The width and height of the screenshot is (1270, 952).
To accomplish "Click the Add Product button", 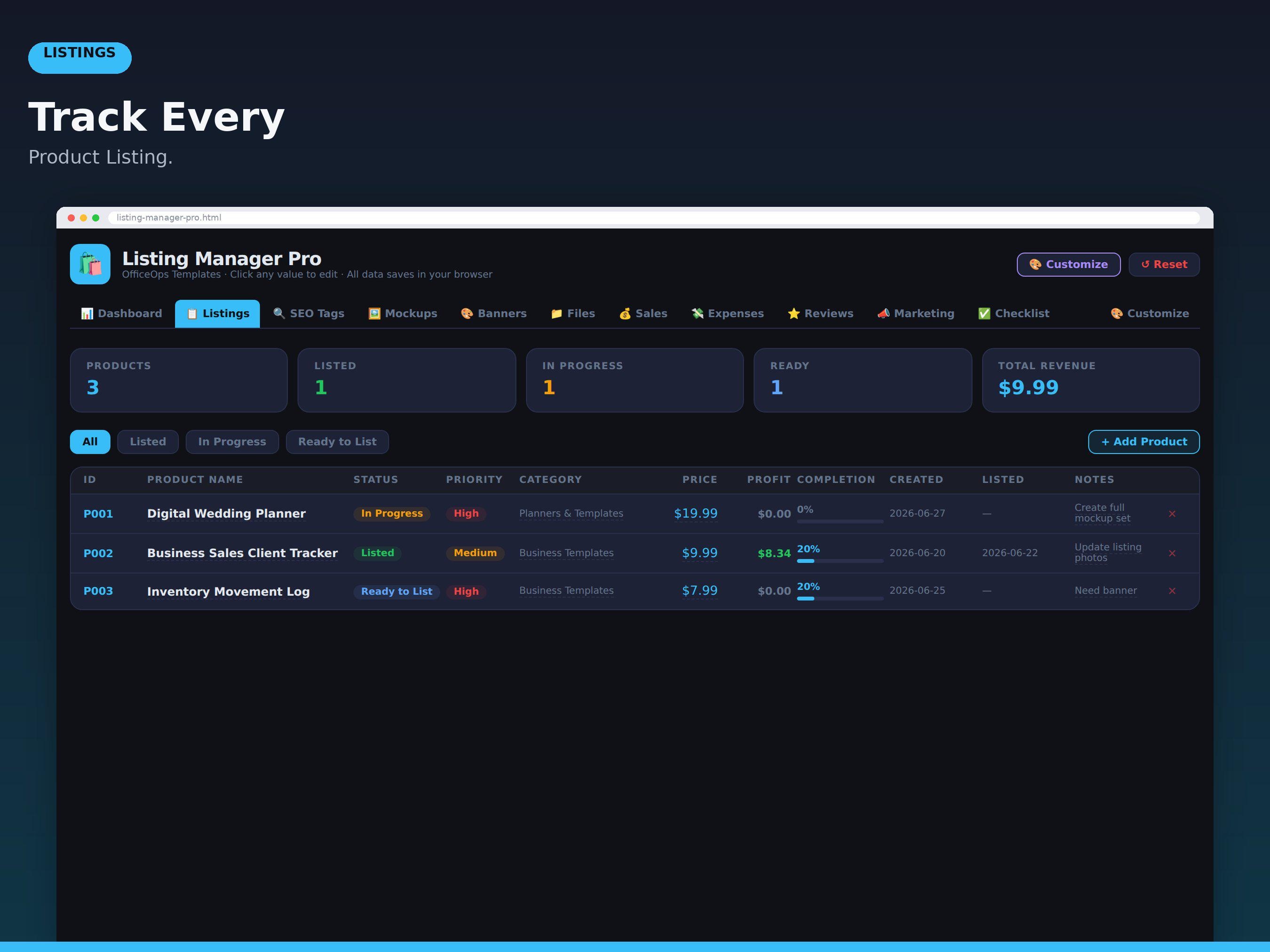I will 1143,442.
